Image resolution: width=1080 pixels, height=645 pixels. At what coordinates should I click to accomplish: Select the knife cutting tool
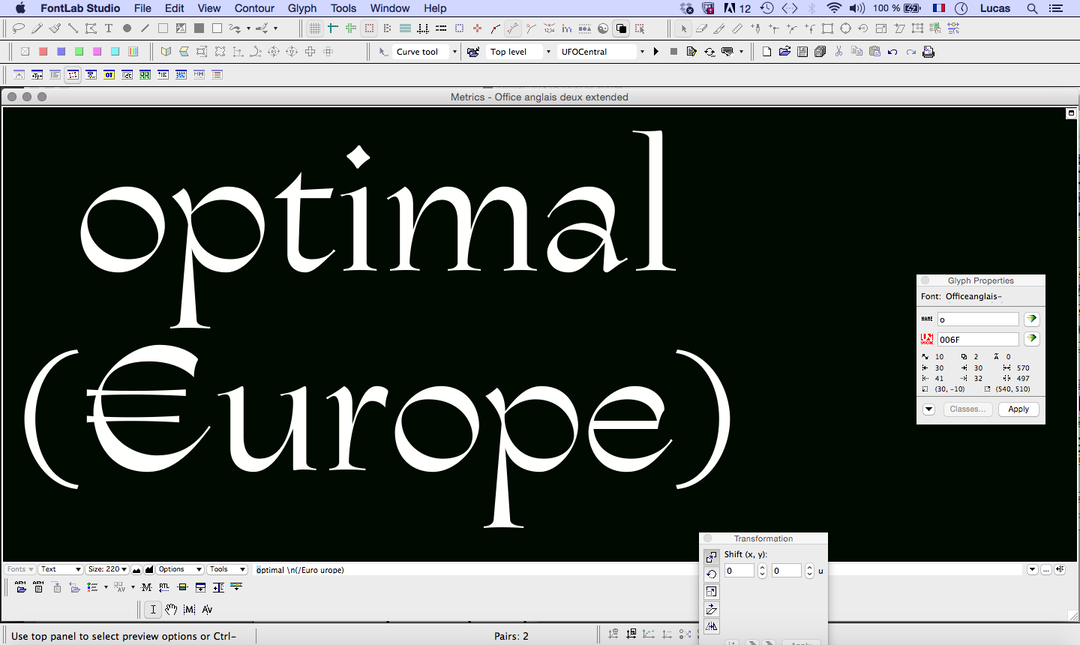pos(720,28)
